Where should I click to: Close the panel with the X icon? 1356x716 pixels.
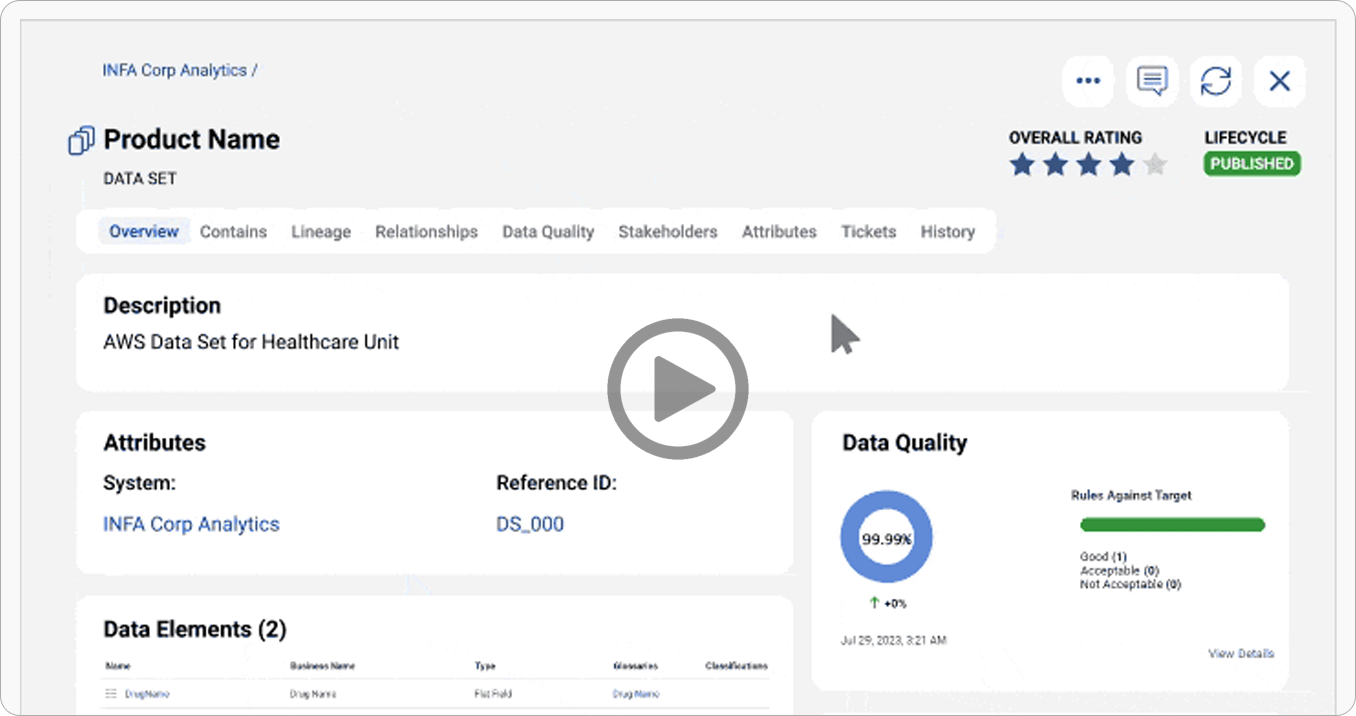coord(1280,81)
